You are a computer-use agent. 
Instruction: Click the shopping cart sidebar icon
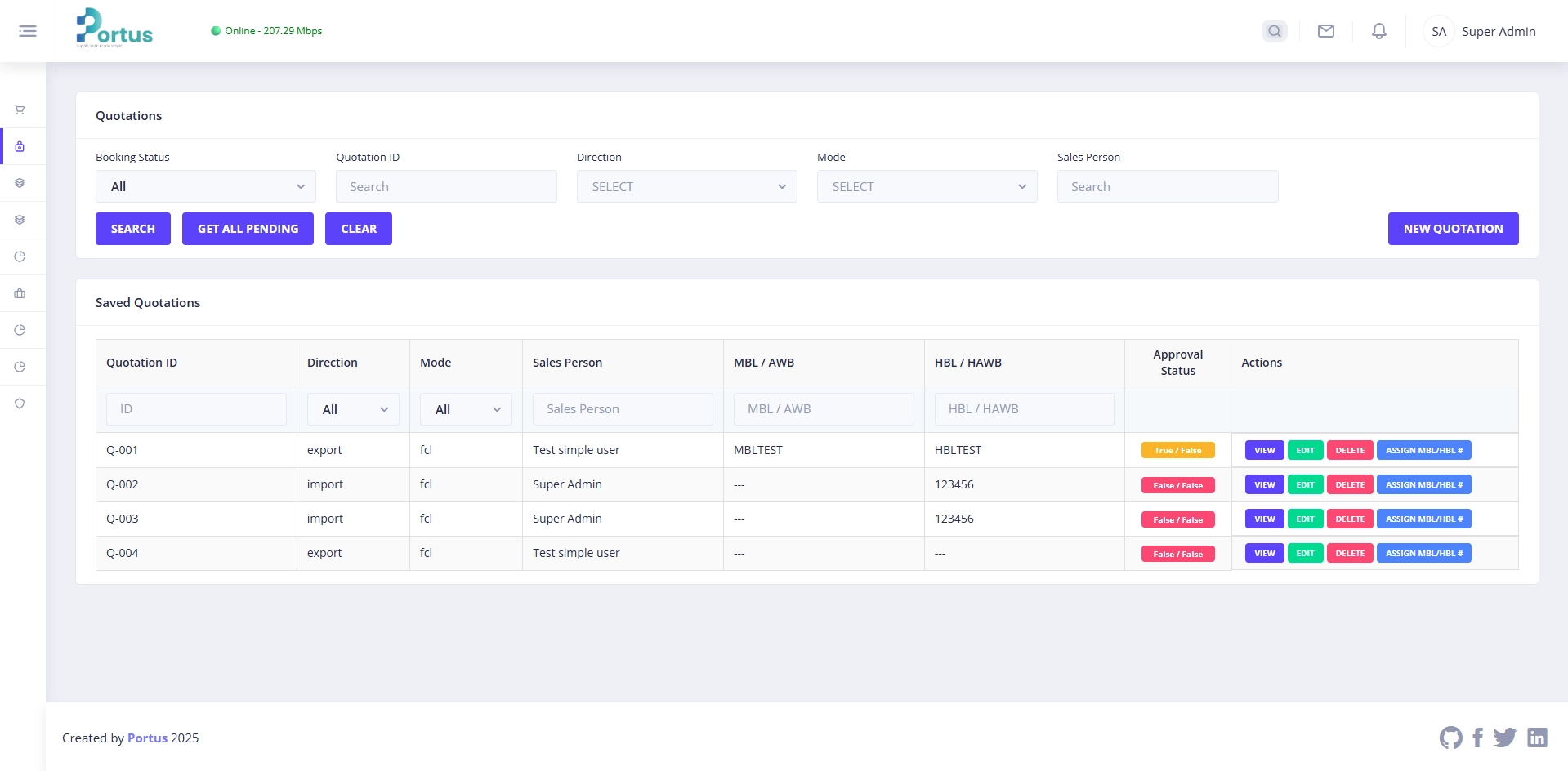[x=20, y=109]
